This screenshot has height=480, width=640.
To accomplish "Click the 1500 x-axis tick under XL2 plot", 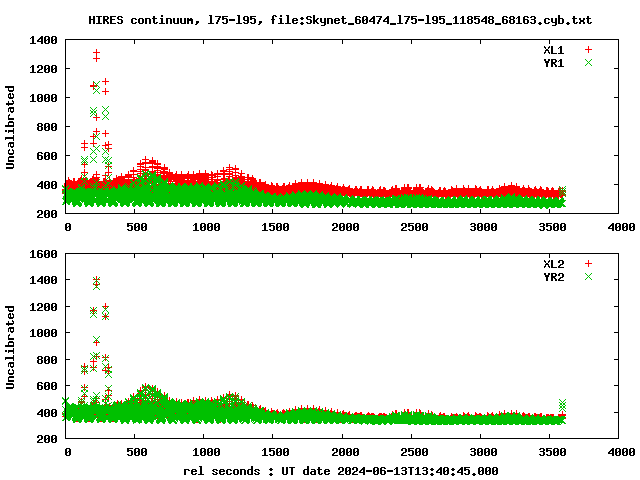I will click(275, 452).
